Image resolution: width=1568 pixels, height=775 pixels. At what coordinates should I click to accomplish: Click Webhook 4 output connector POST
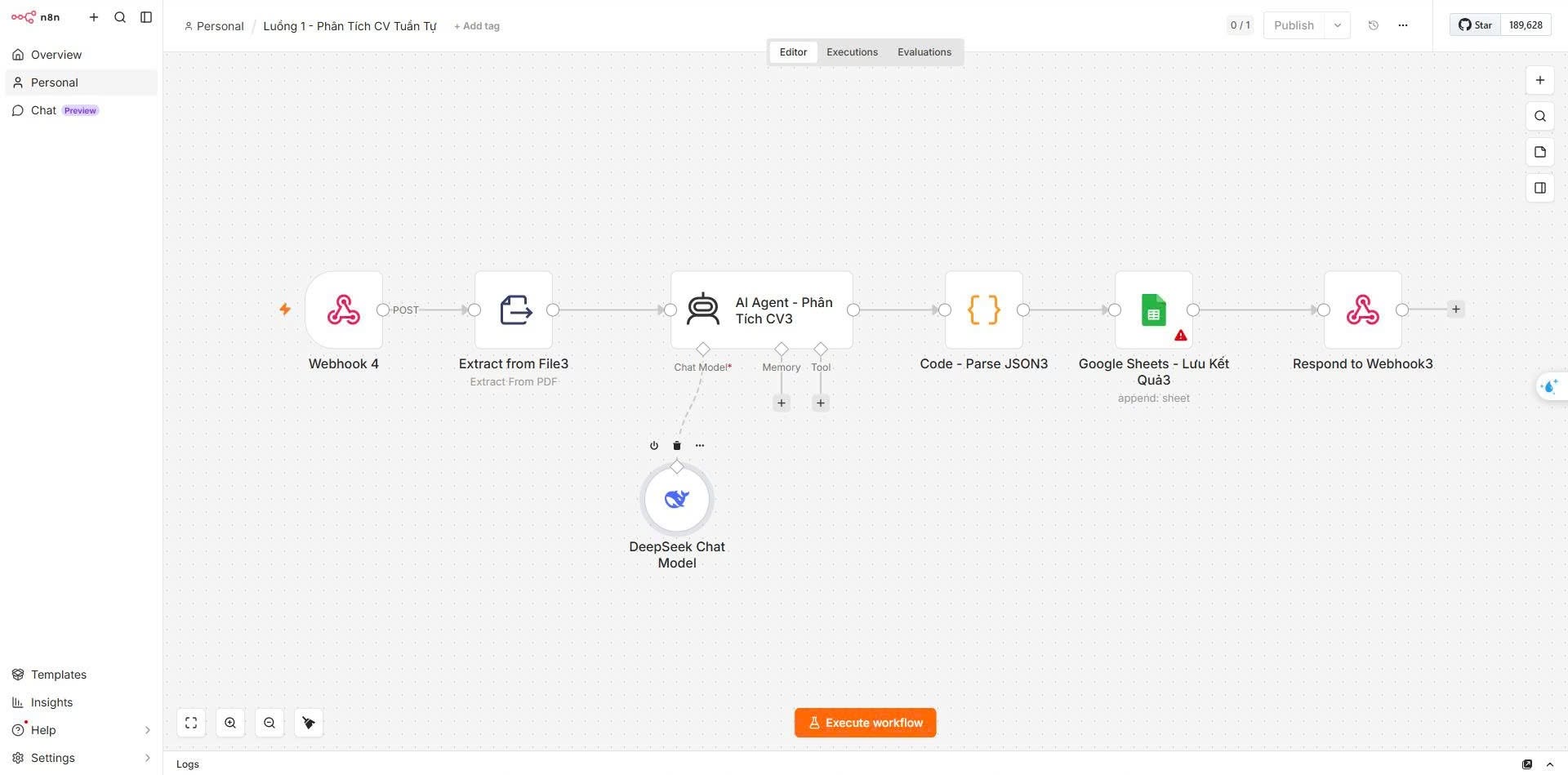[383, 310]
